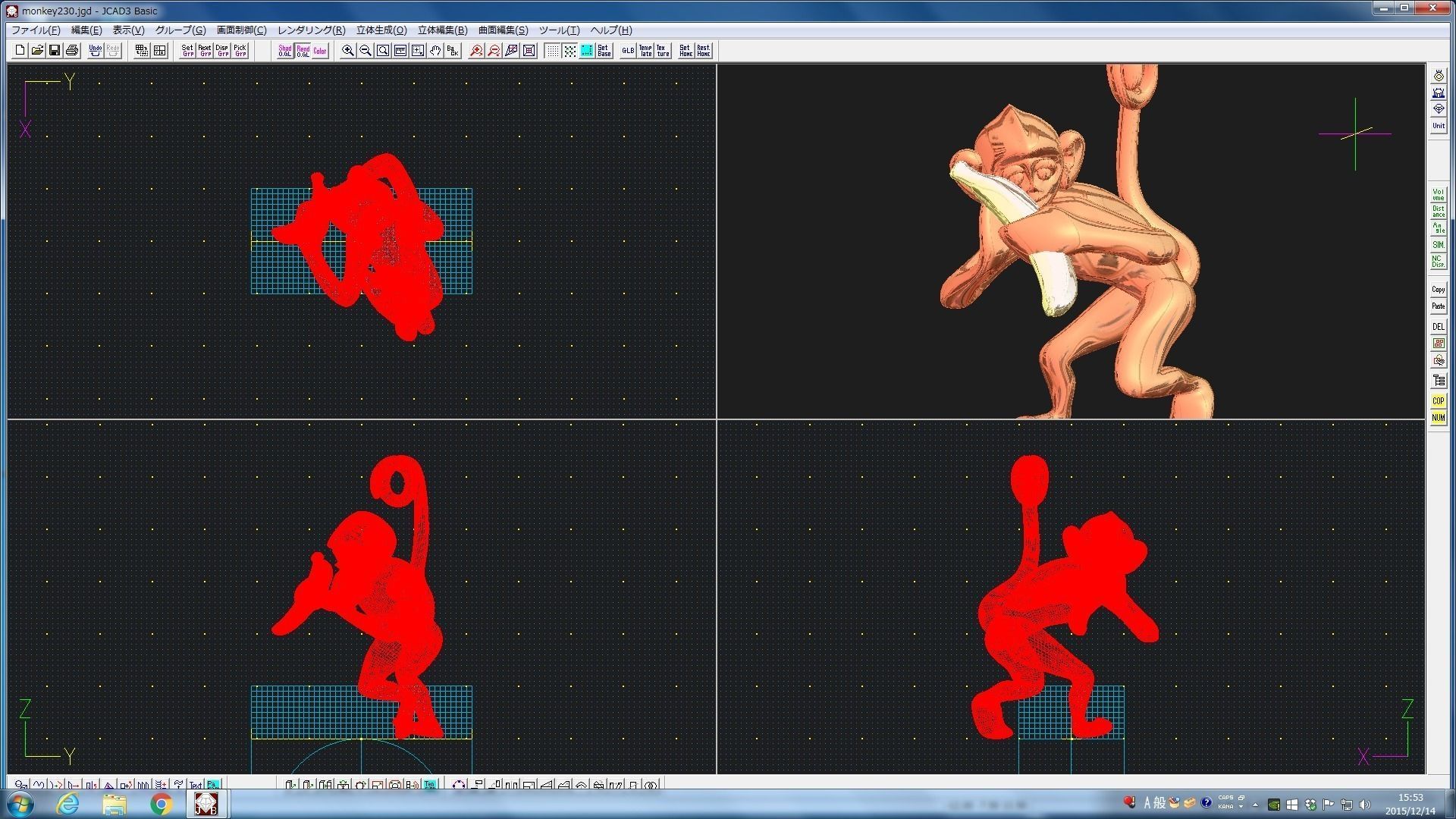Open Windows Explorer from taskbar
1456x819 pixels.
click(x=115, y=804)
